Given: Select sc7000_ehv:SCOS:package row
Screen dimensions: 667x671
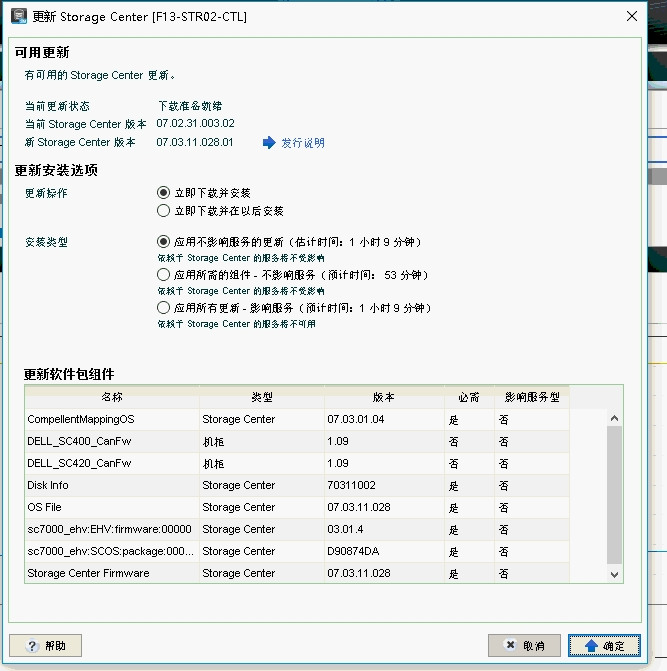Looking at the screenshot, I should coord(297,551).
